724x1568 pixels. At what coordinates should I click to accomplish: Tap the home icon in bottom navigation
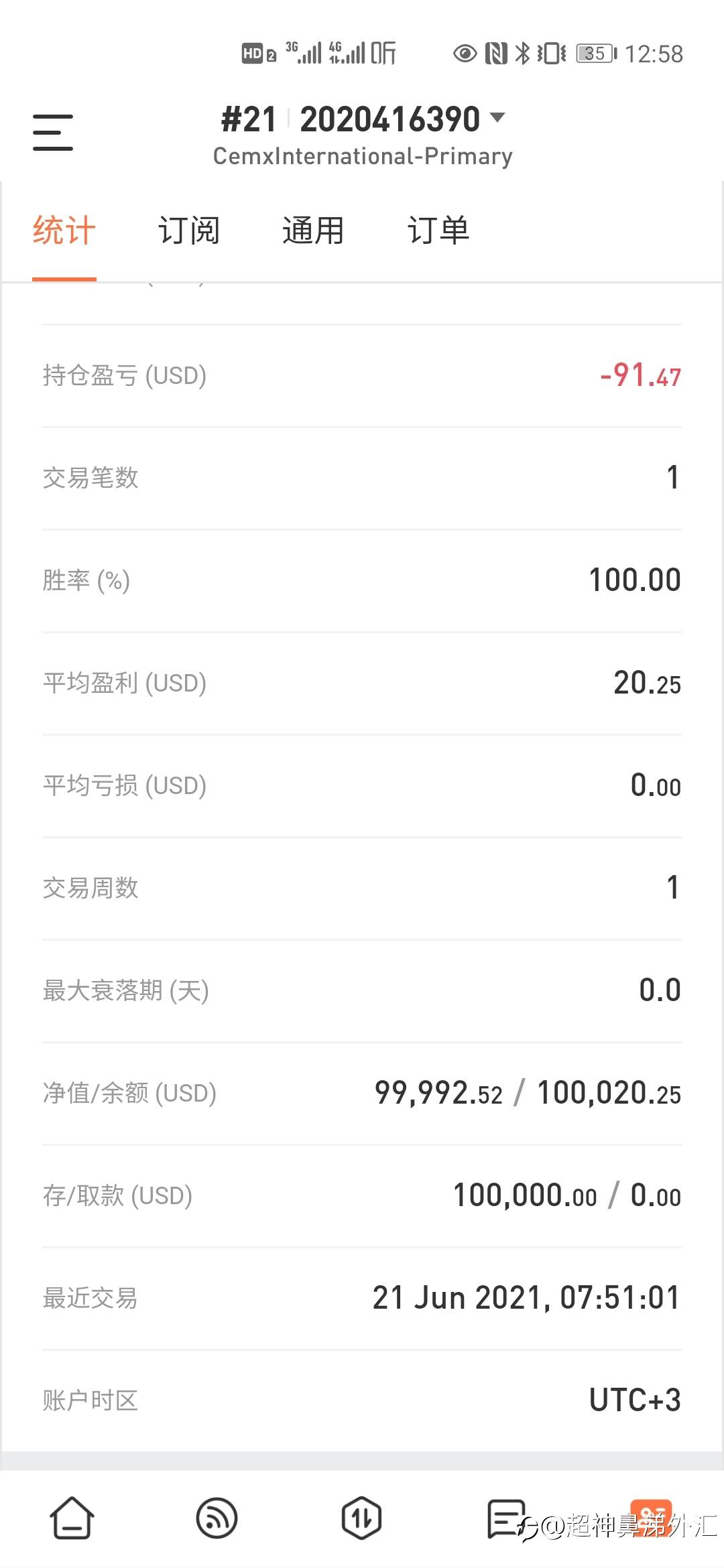[x=72, y=1518]
